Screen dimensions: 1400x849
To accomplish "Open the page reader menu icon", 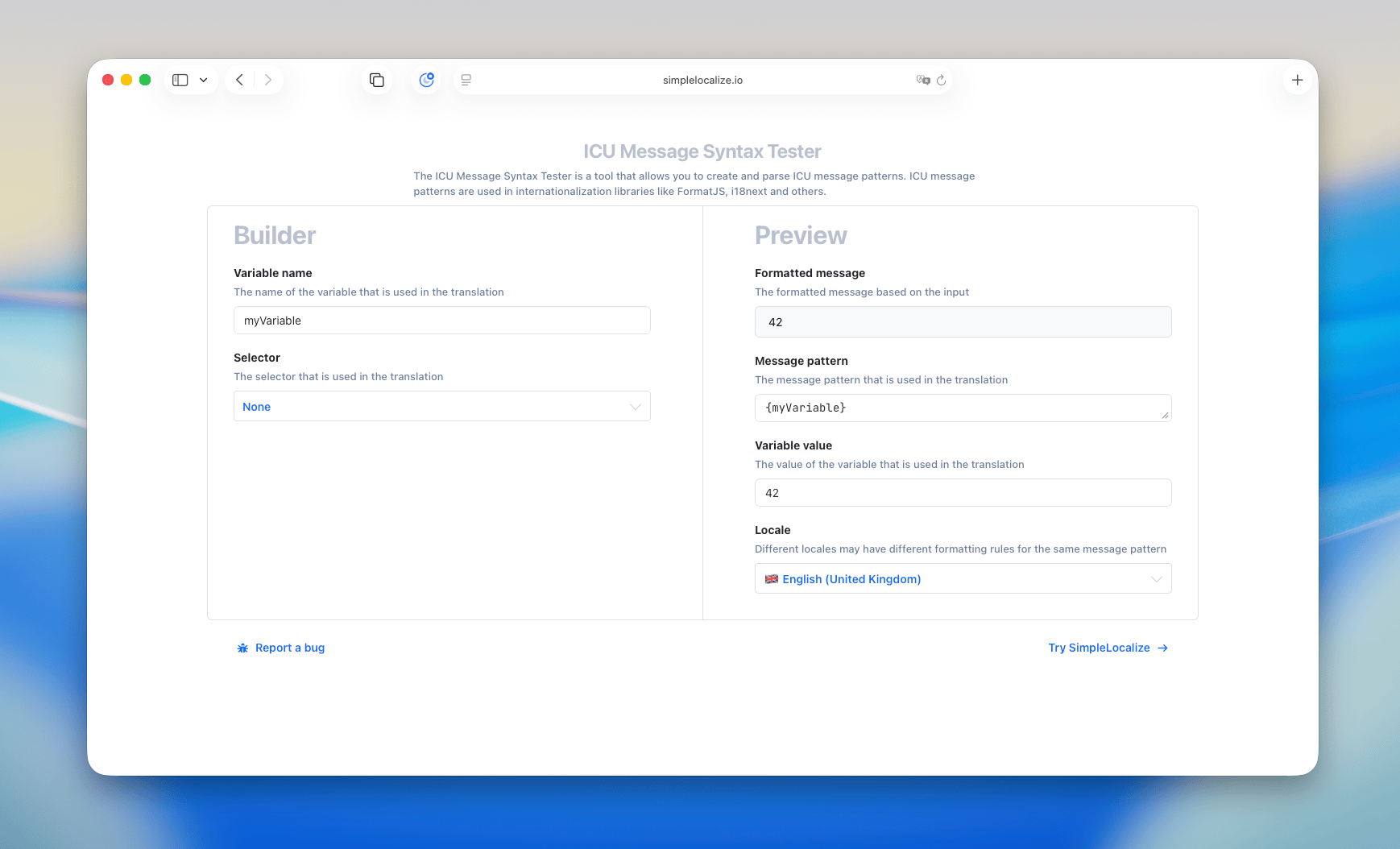I will (466, 80).
